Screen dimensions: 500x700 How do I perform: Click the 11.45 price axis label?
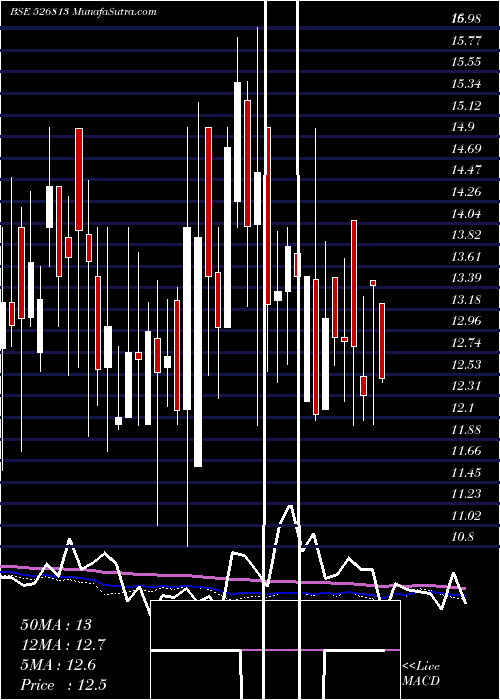[x=467, y=472]
